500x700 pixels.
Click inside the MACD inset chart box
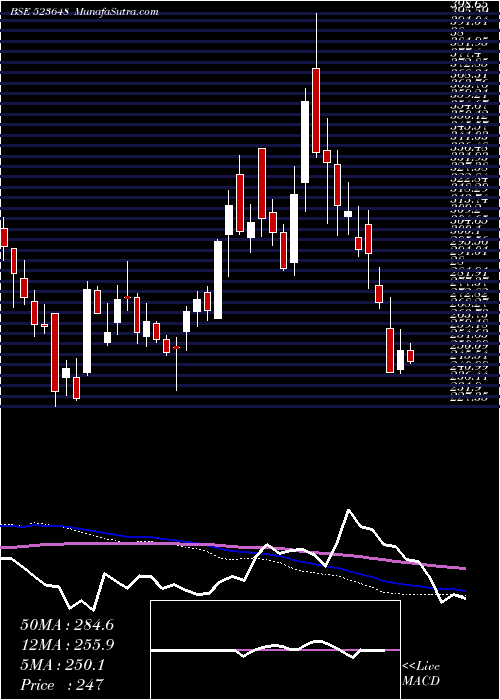(275, 650)
